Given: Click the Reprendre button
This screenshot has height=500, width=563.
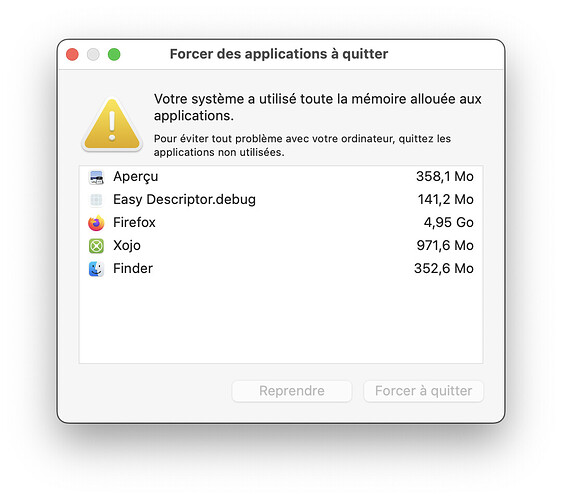Looking at the screenshot, I should (x=292, y=391).
